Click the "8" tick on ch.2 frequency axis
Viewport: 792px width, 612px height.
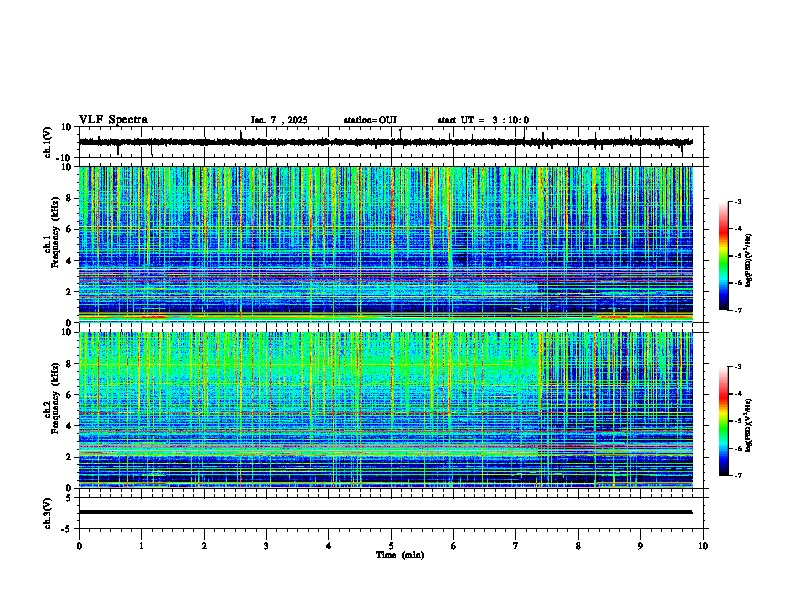[70, 364]
